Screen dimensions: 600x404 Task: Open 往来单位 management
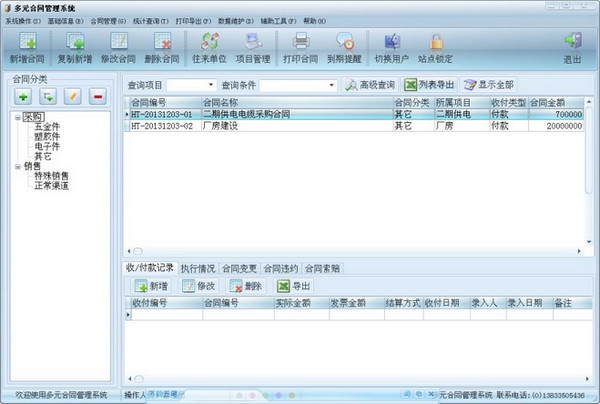pyautogui.click(x=209, y=48)
